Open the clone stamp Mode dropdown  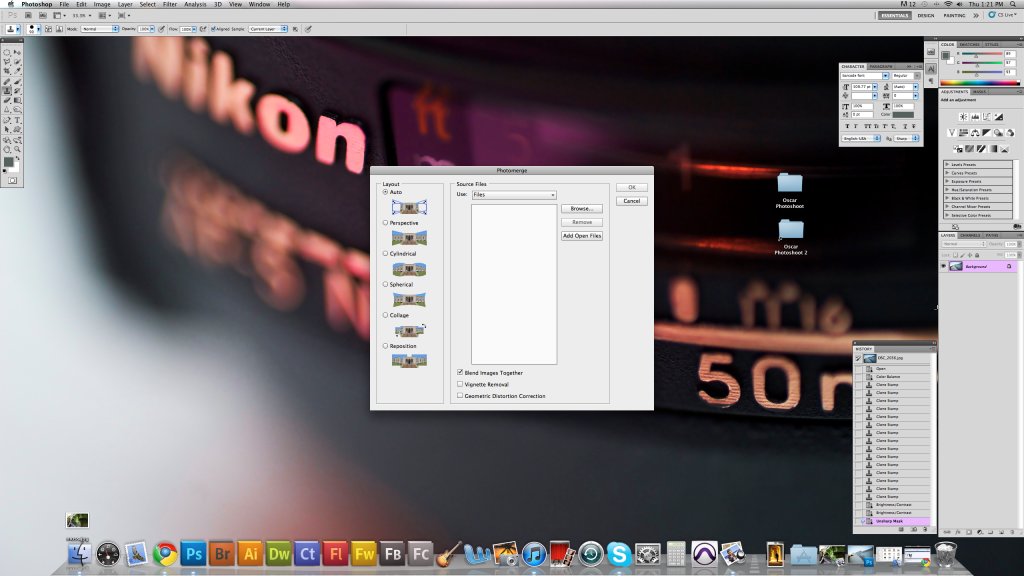pos(99,29)
